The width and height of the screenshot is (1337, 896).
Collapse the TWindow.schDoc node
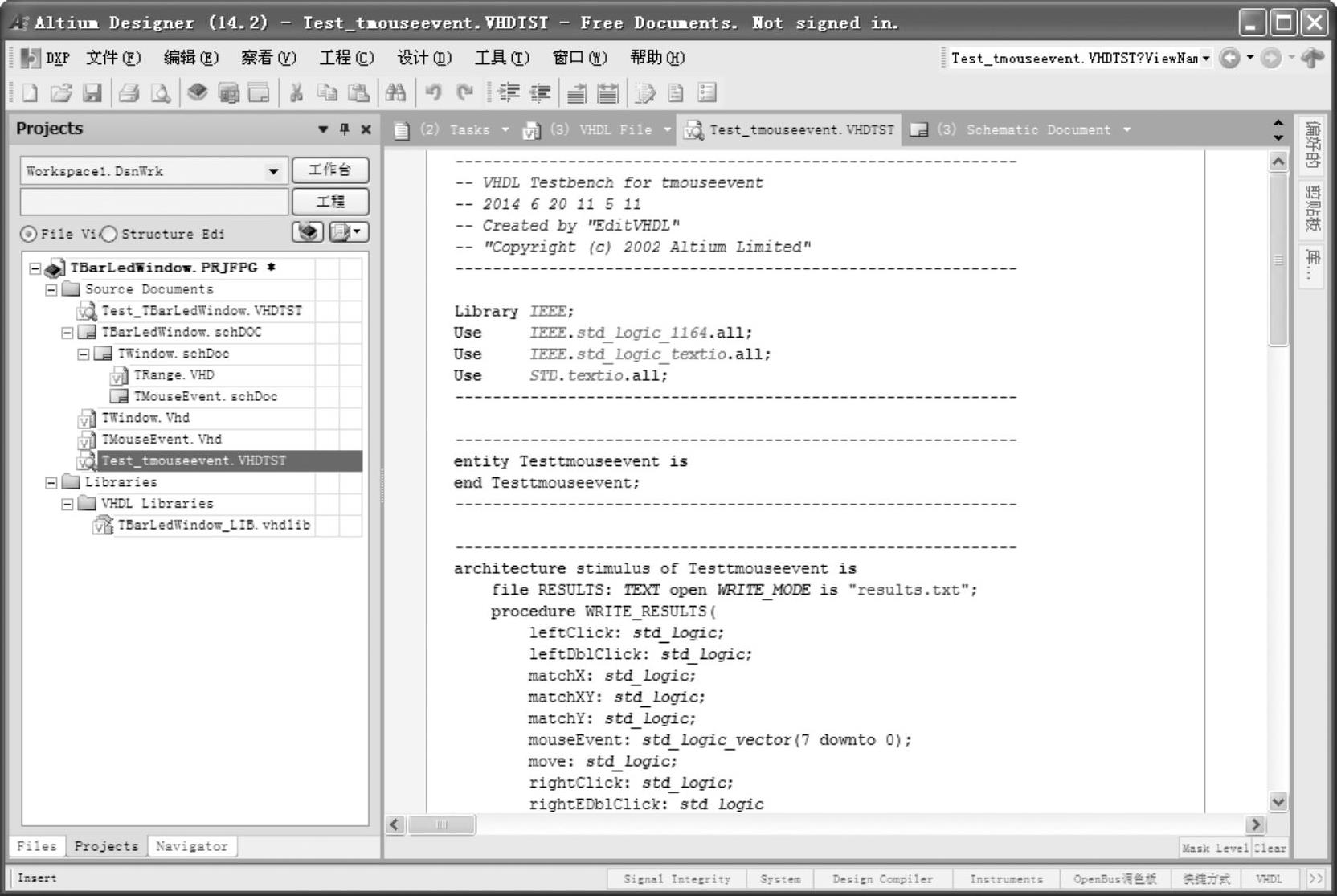(x=83, y=354)
